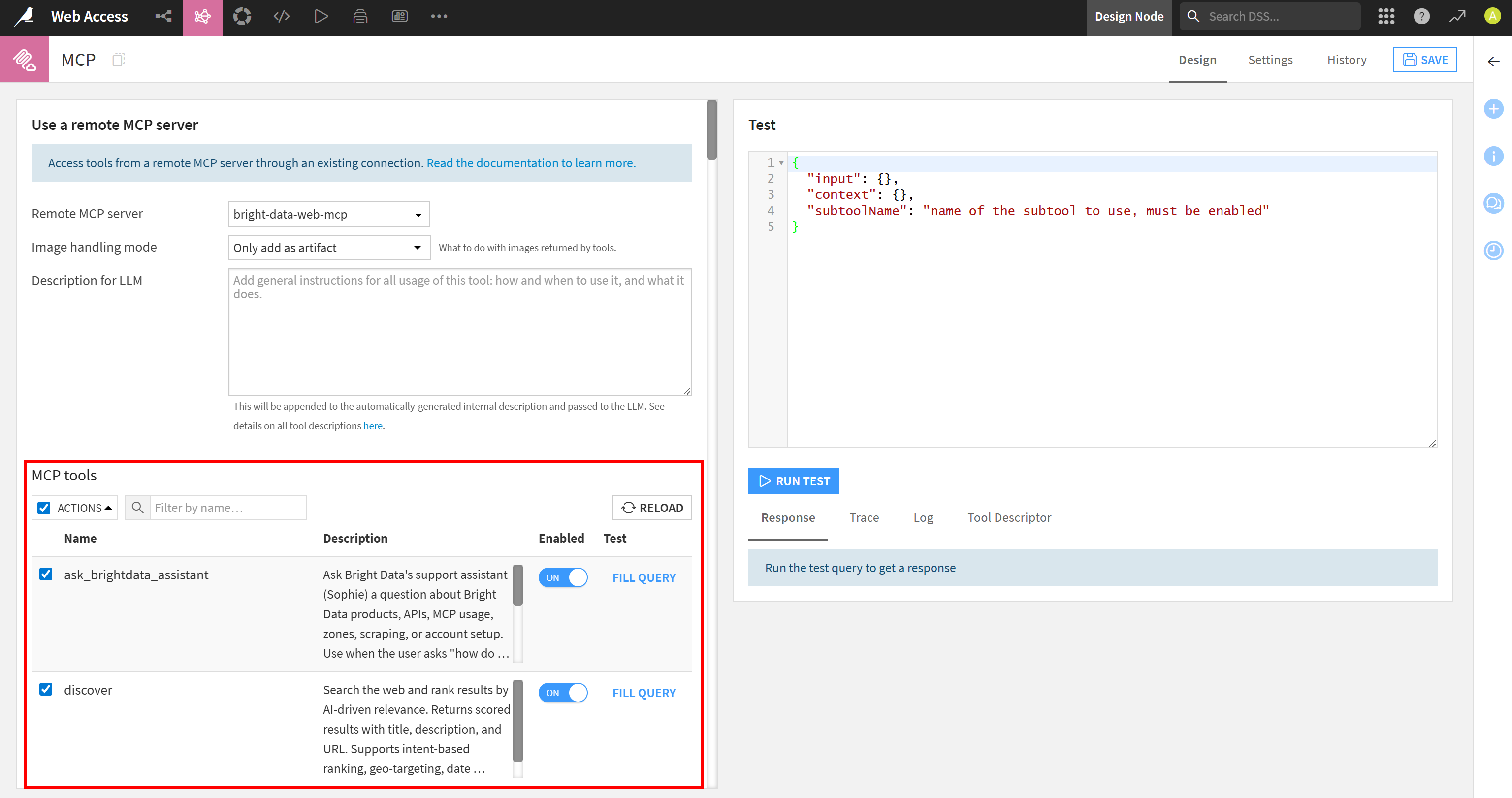The height and width of the screenshot is (798, 1512).
Task: Click the RUN TEST button
Action: (793, 481)
